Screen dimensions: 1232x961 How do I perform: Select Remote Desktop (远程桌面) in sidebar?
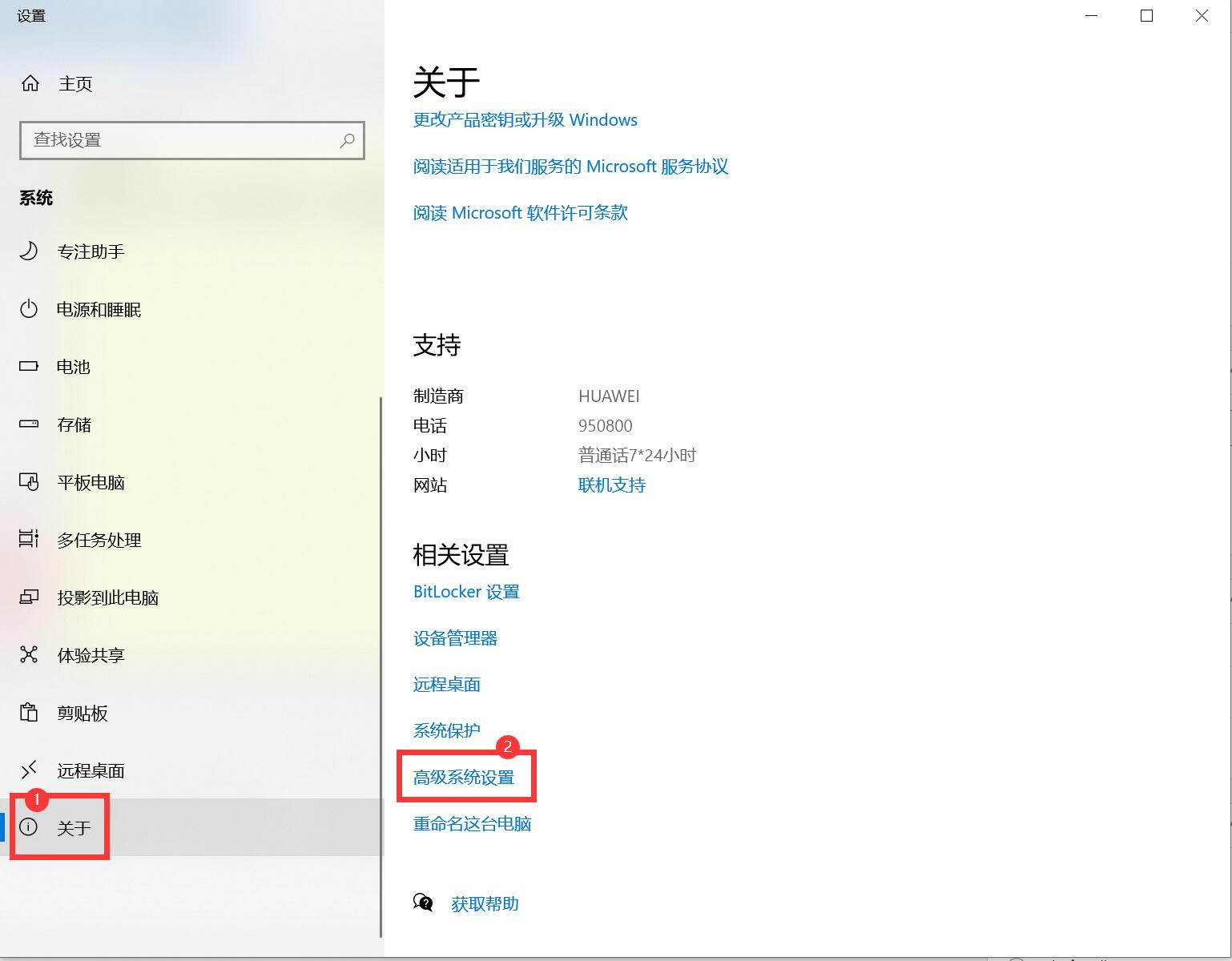pyautogui.click(x=91, y=770)
